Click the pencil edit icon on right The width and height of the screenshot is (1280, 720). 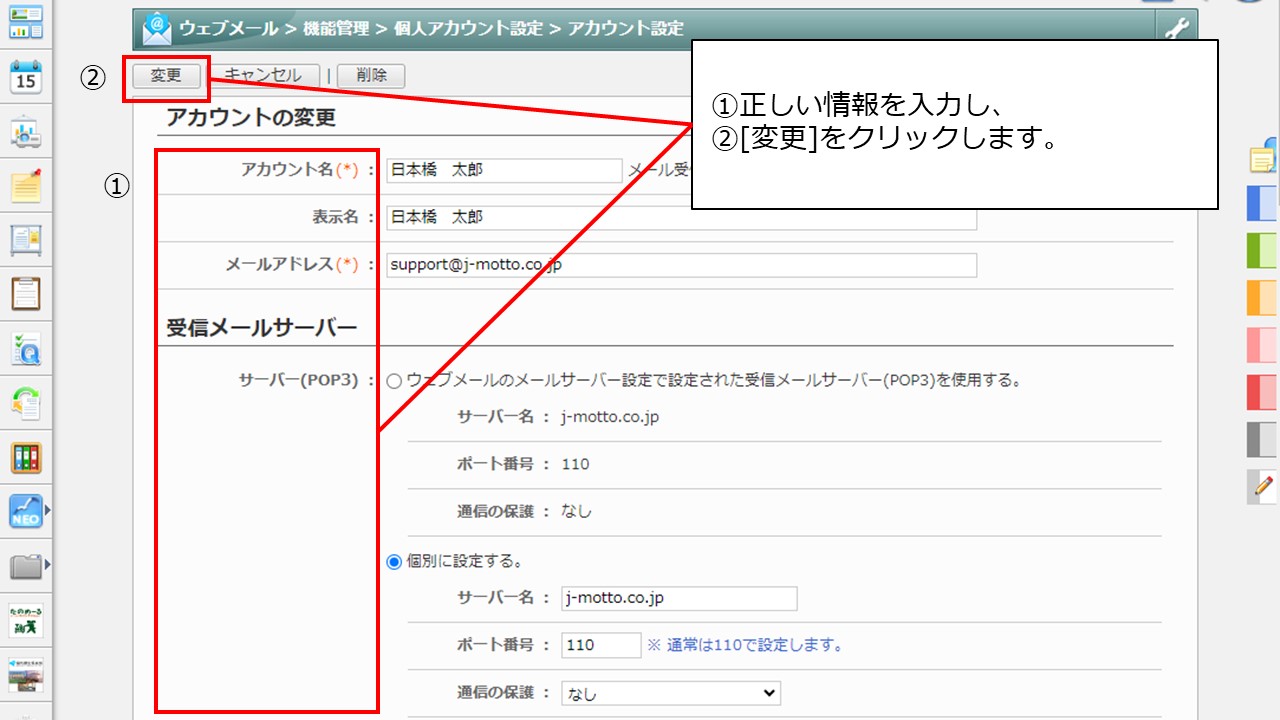(x=1262, y=486)
